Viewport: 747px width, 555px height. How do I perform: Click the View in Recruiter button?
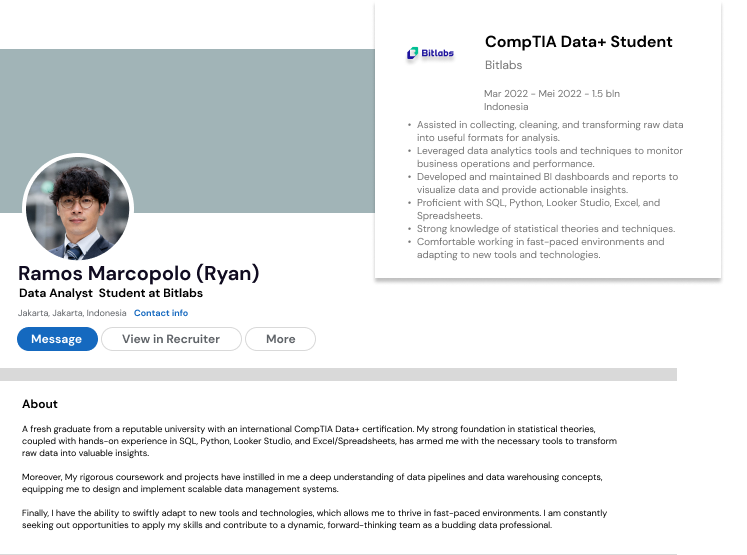point(171,339)
